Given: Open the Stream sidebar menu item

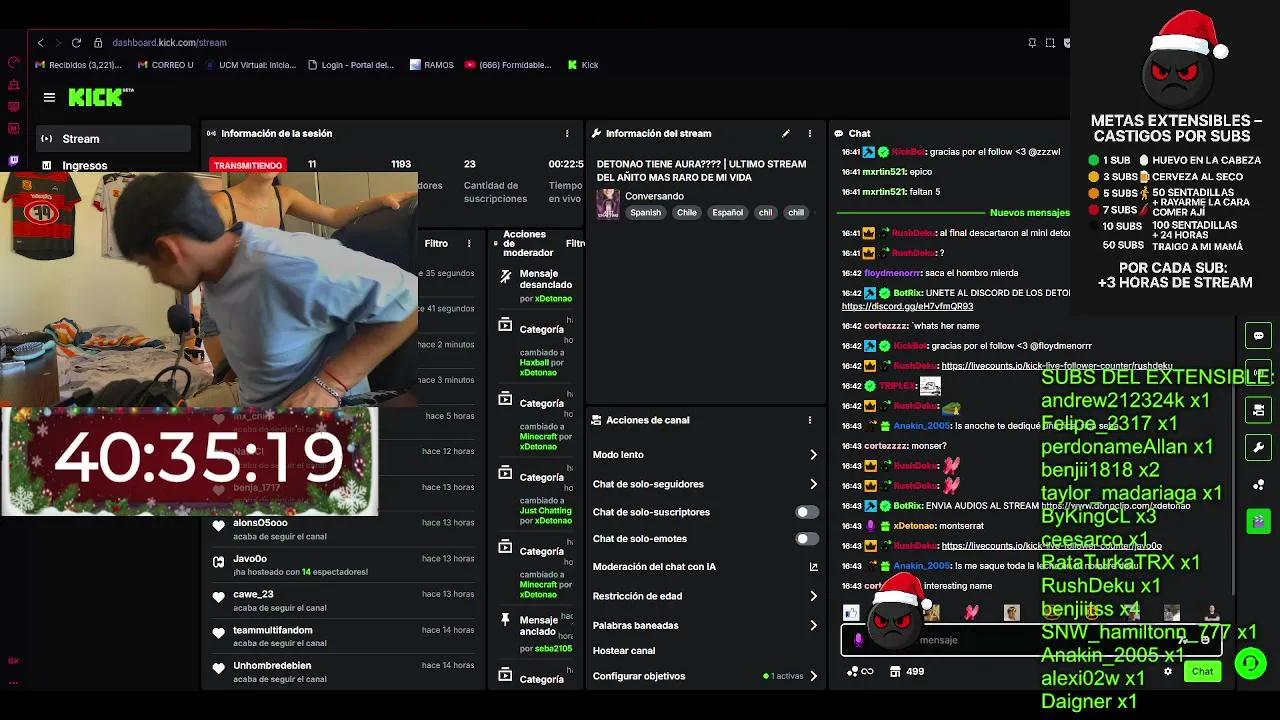Looking at the screenshot, I should point(113,139).
